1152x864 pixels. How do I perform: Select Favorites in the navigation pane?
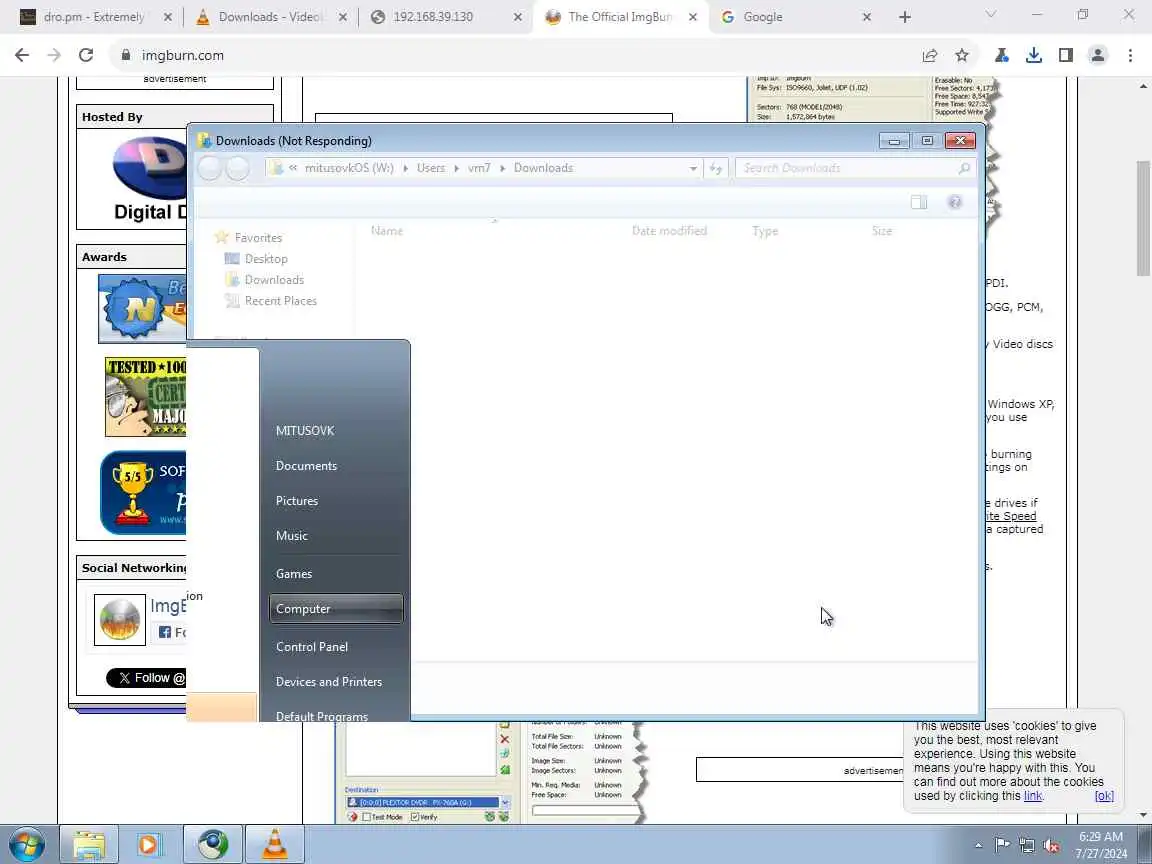[258, 237]
